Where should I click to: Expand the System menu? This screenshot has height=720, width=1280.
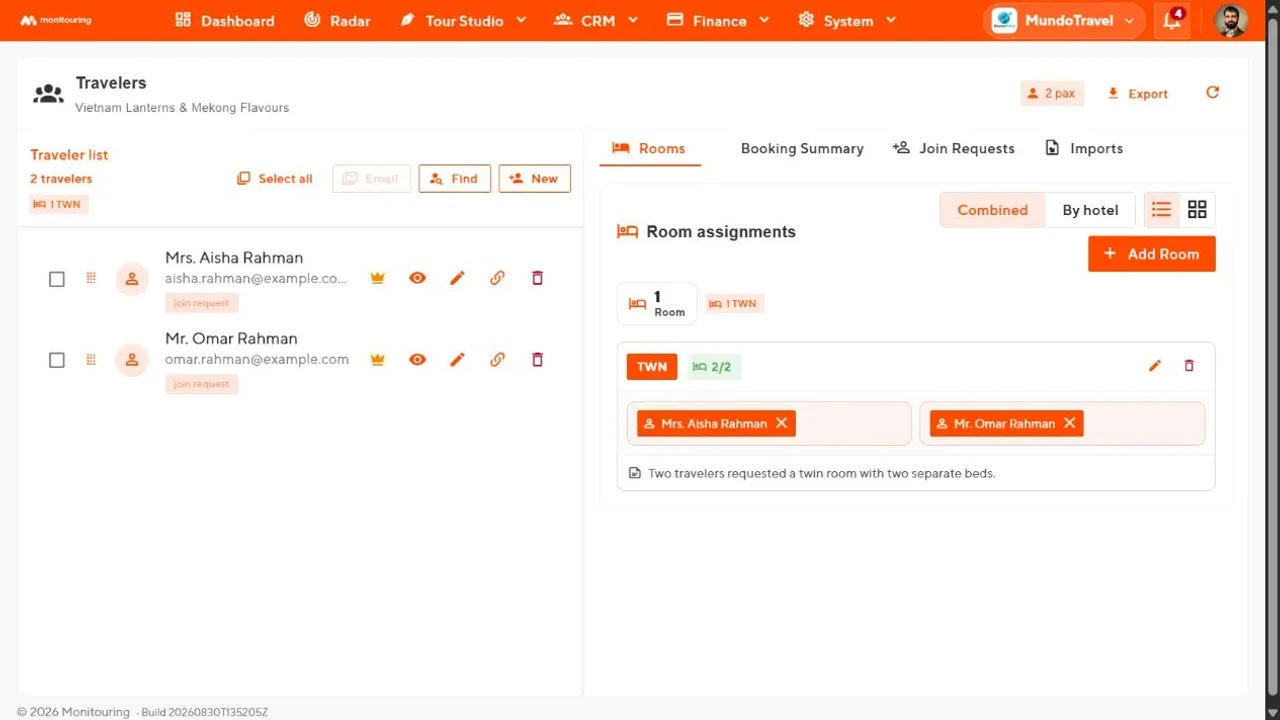tap(848, 20)
